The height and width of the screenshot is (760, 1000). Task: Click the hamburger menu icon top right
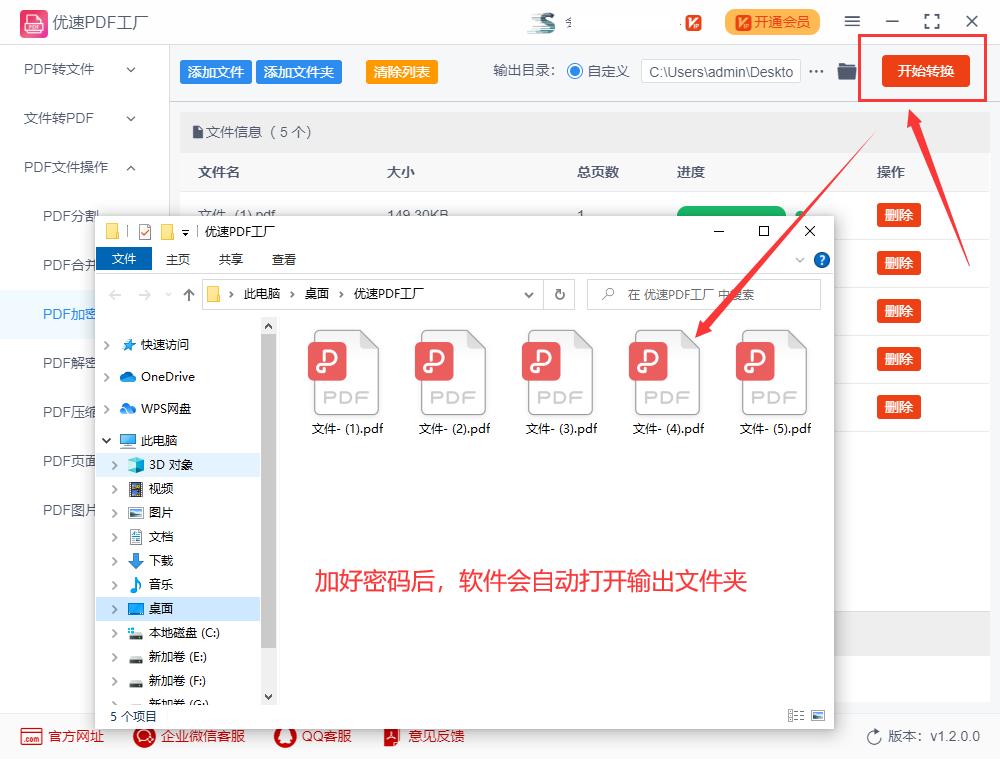point(853,21)
